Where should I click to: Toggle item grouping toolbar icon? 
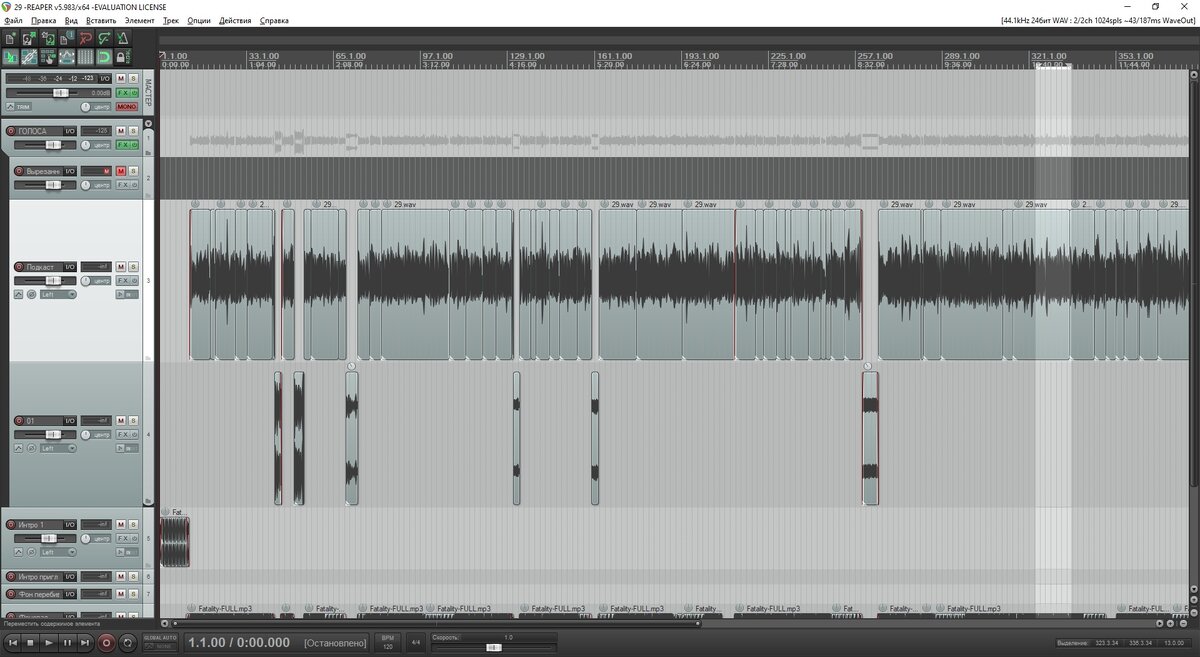[28, 57]
